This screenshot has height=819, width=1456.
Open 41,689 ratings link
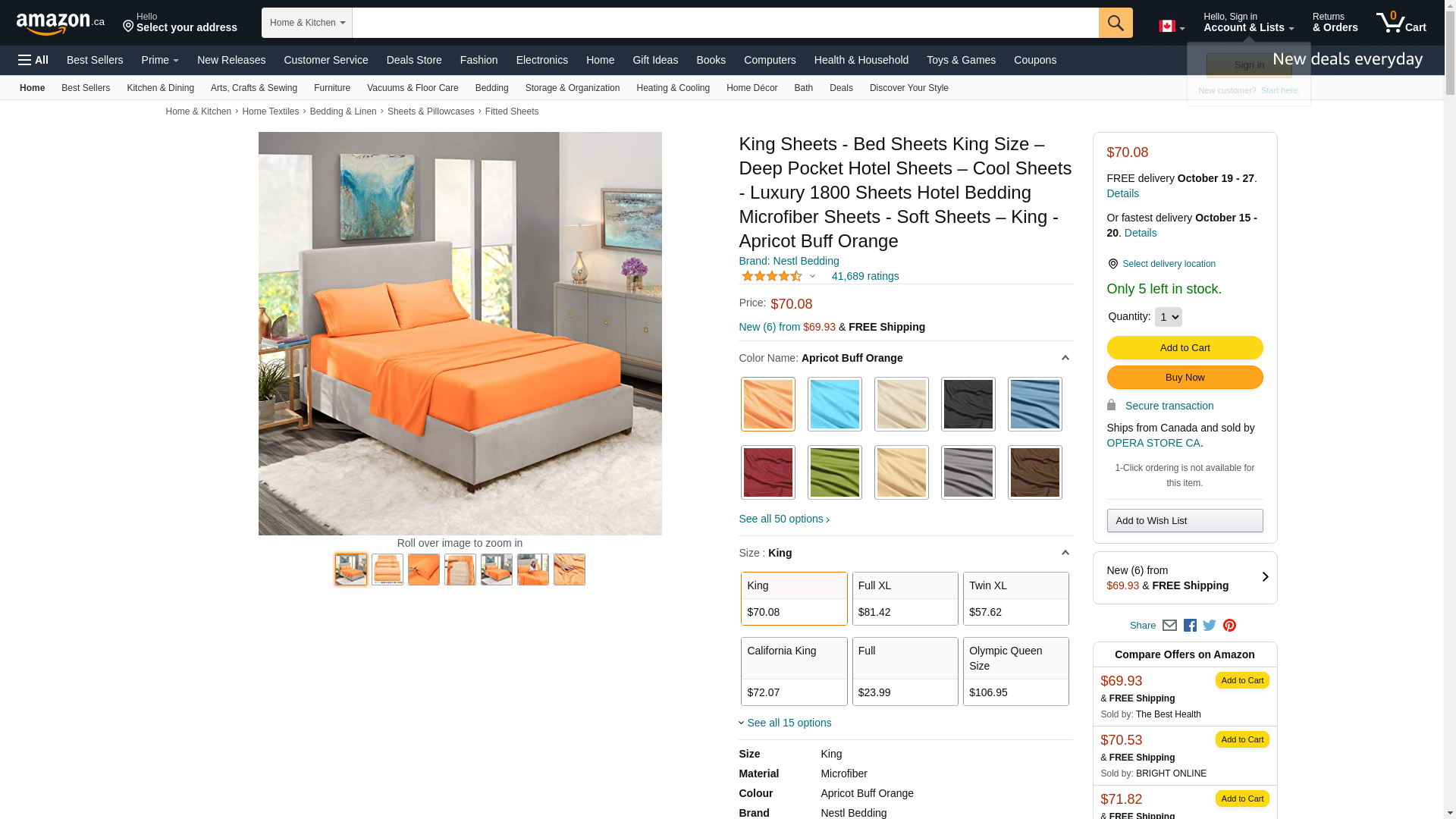865,276
